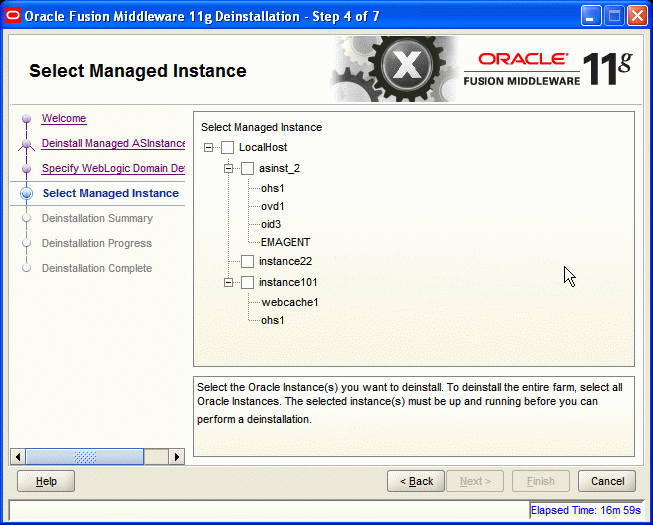653x525 pixels.
Task: Open Deinstall Managed ASInstance step link
Action: pyautogui.click(x=113, y=143)
